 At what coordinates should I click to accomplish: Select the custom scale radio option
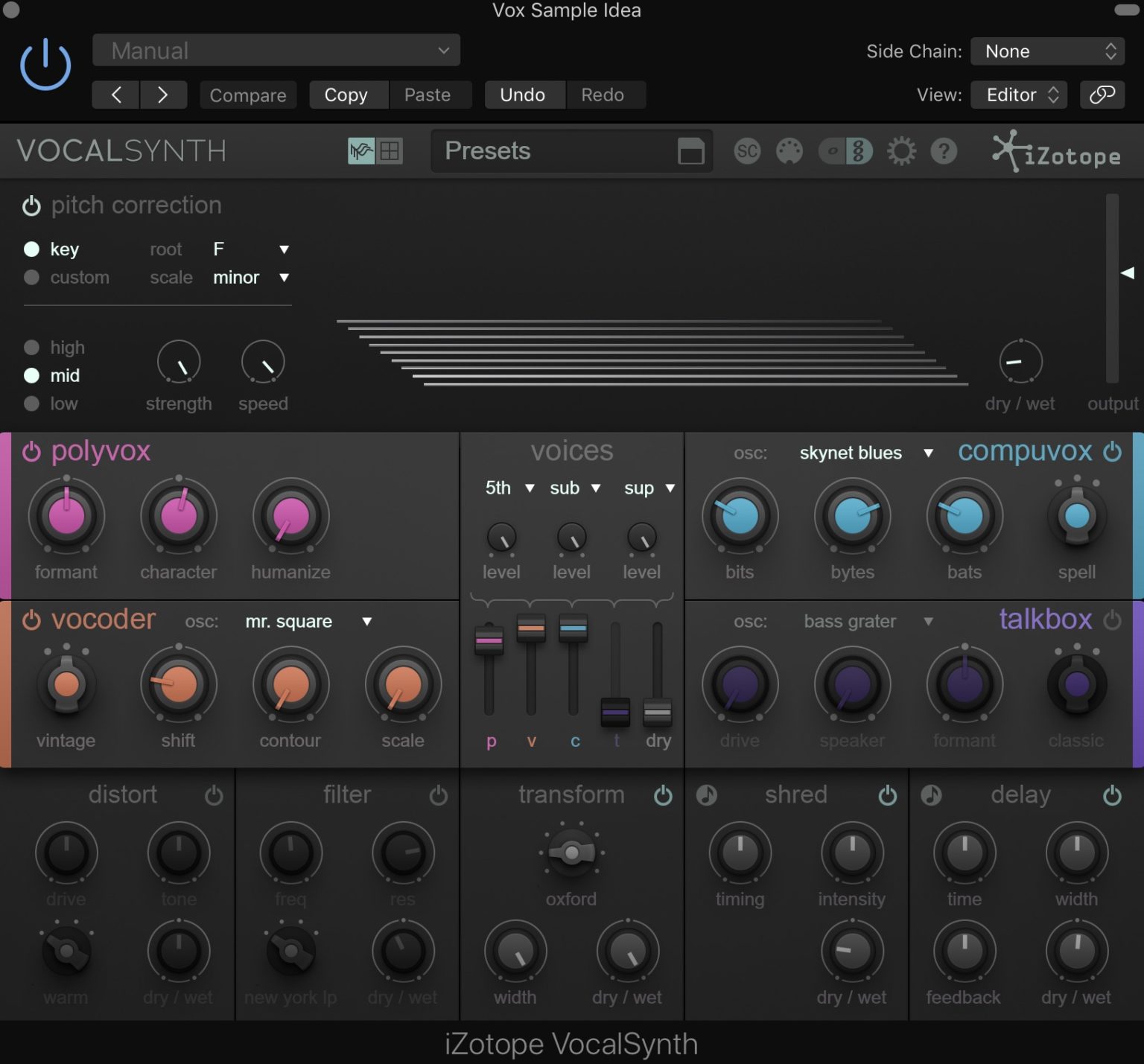coord(31,277)
